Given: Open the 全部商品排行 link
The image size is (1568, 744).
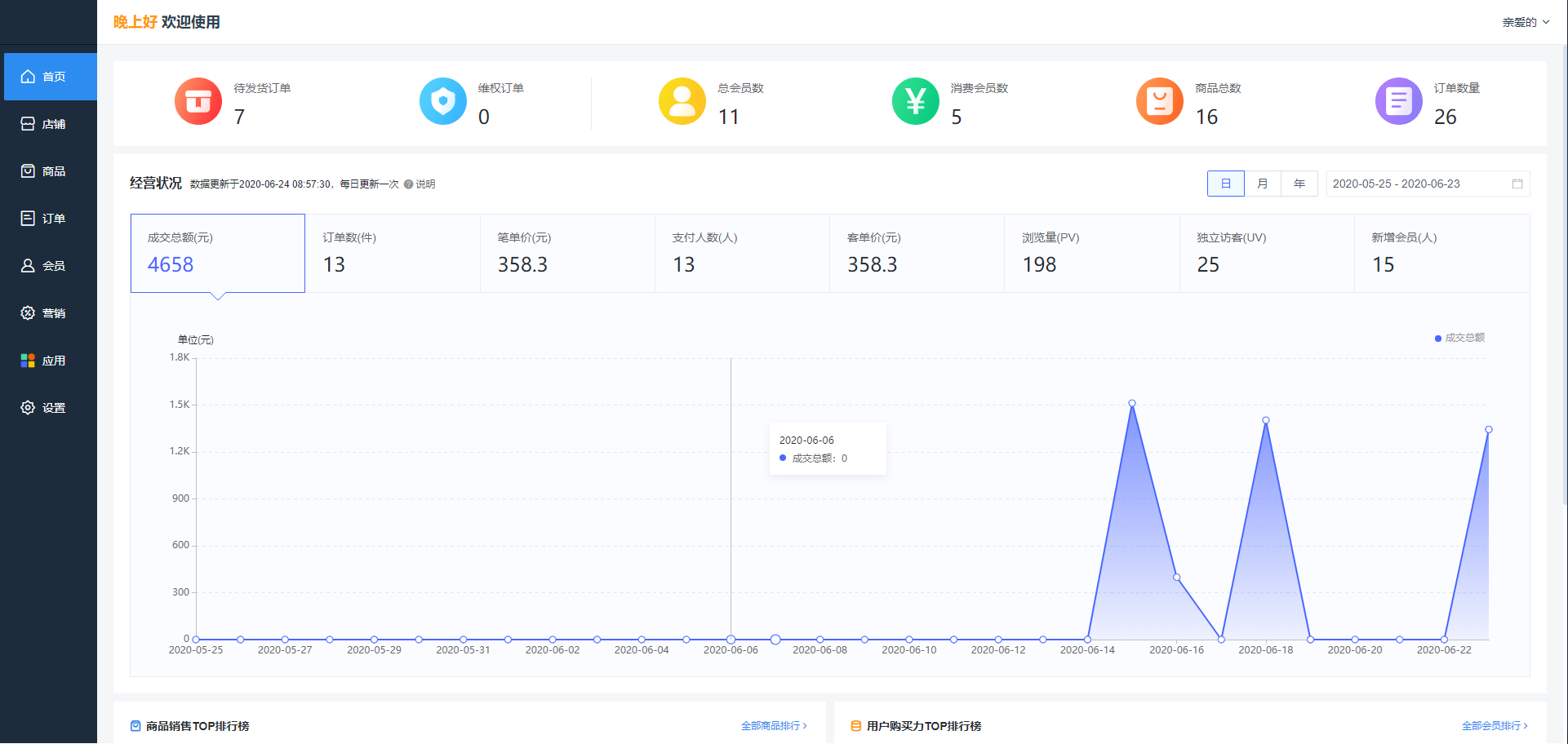Looking at the screenshot, I should (774, 726).
